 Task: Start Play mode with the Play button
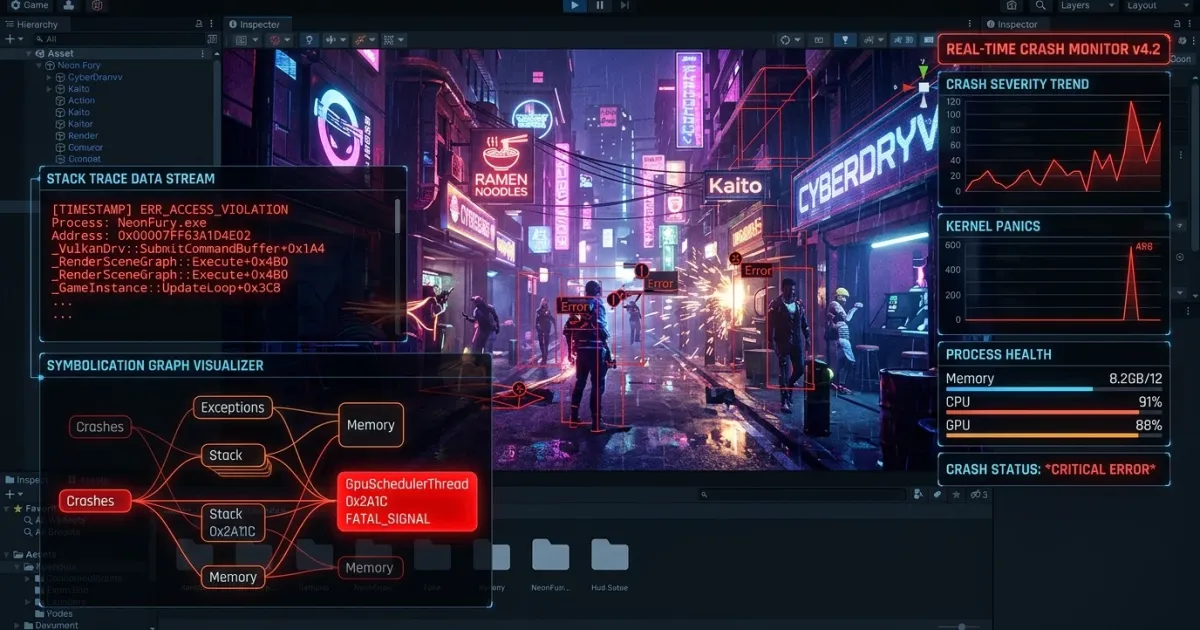pyautogui.click(x=574, y=6)
